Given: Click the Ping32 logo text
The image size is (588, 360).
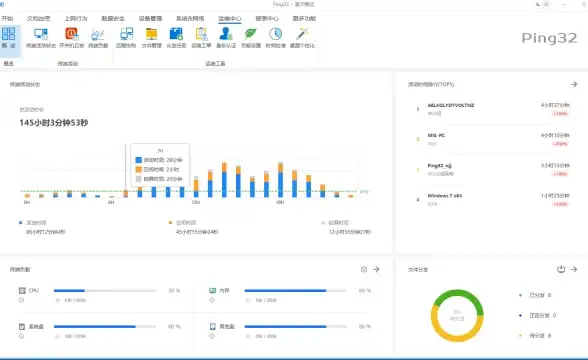Looking at the screenshot, I should [549, 38].
